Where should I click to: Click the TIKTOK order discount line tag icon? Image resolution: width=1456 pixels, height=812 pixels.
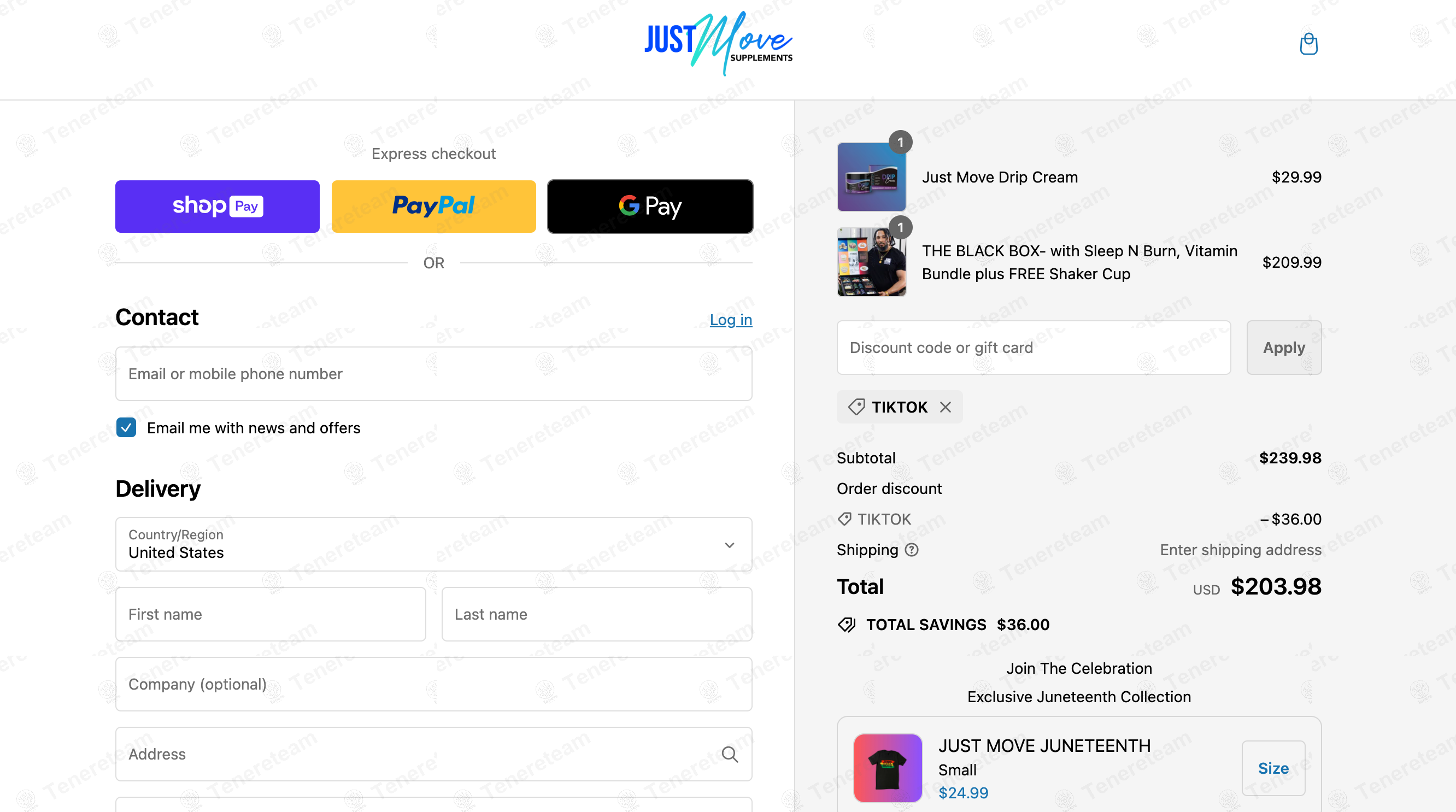(844, 519)
